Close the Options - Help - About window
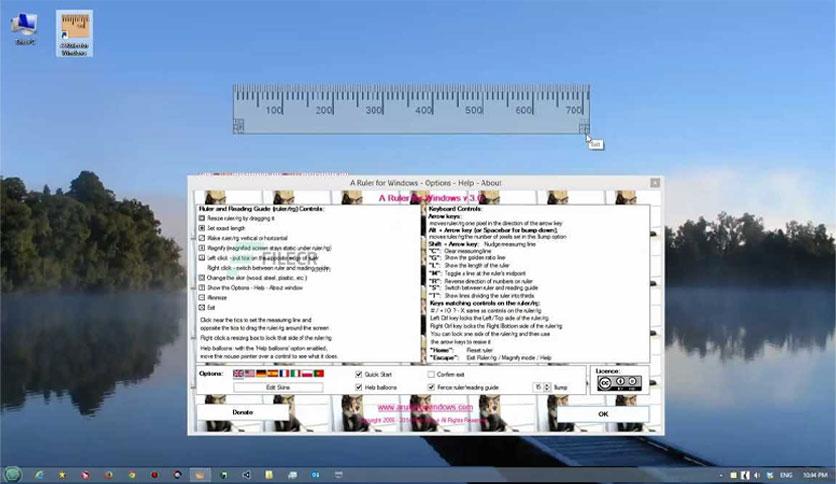The image size is (836, 484). pos(655,183)
